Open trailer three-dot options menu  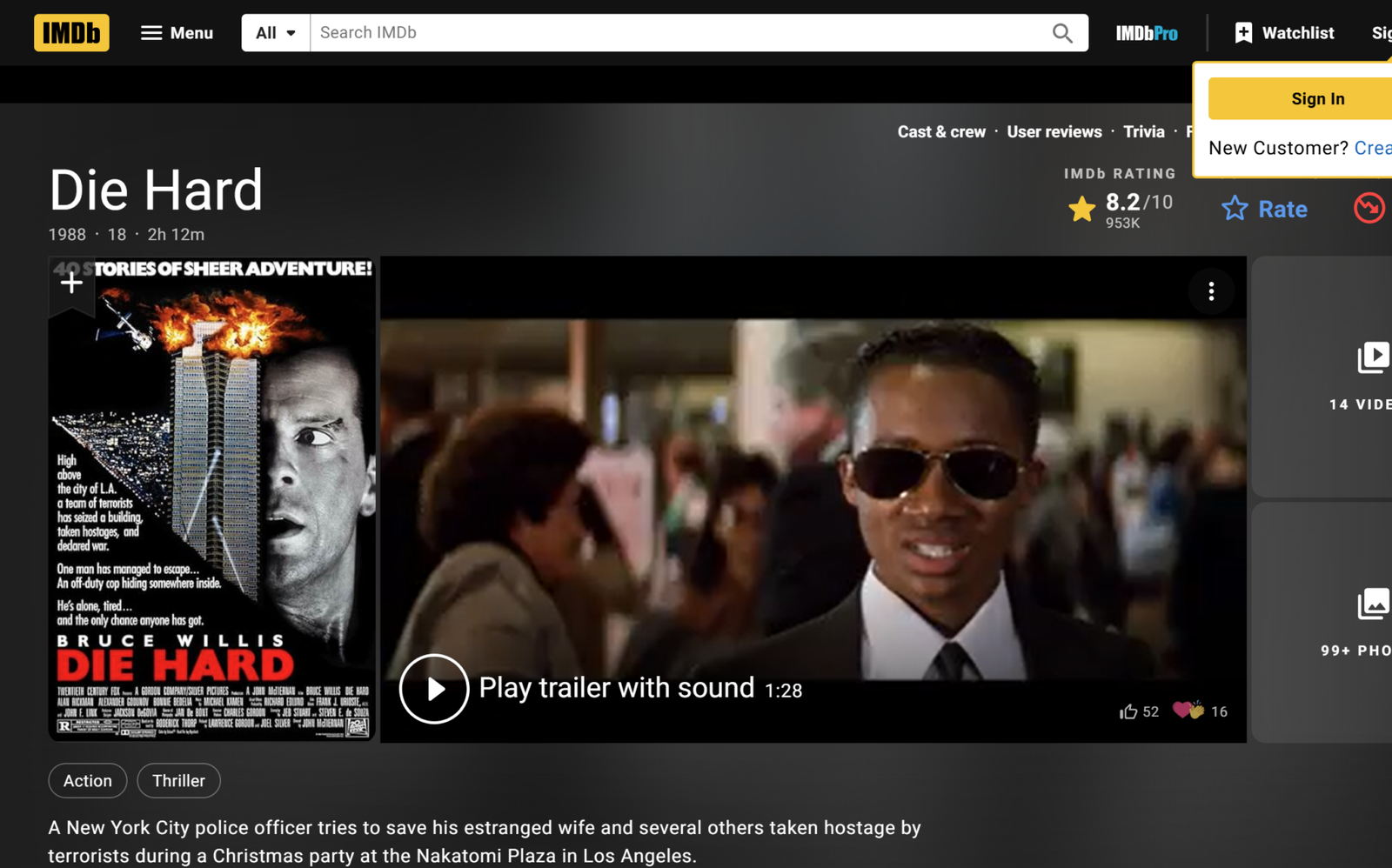point(1211,291)
